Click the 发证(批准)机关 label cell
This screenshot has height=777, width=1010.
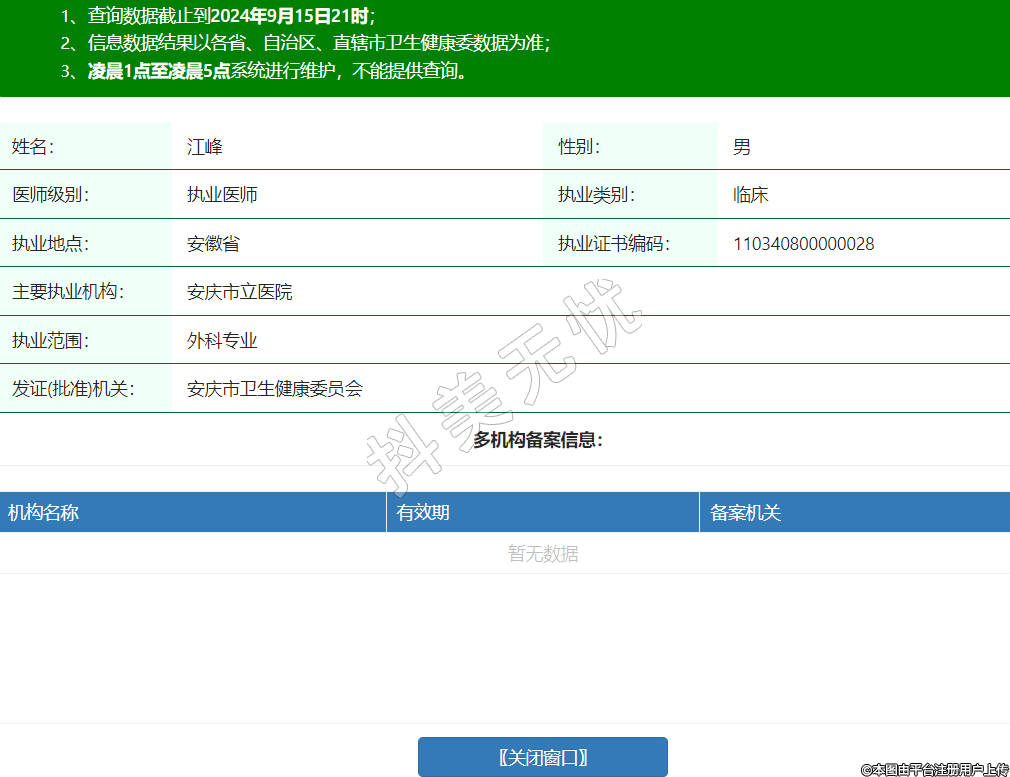73,389
